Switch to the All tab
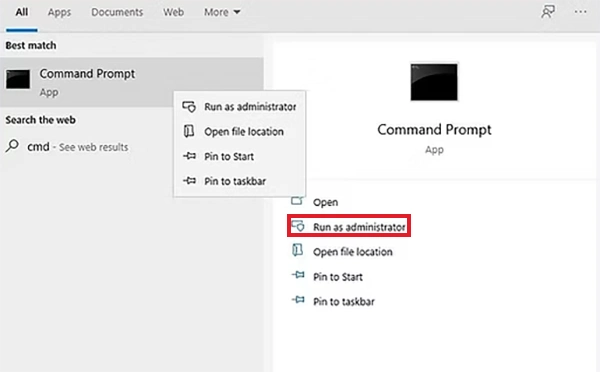 coord(21,12)
